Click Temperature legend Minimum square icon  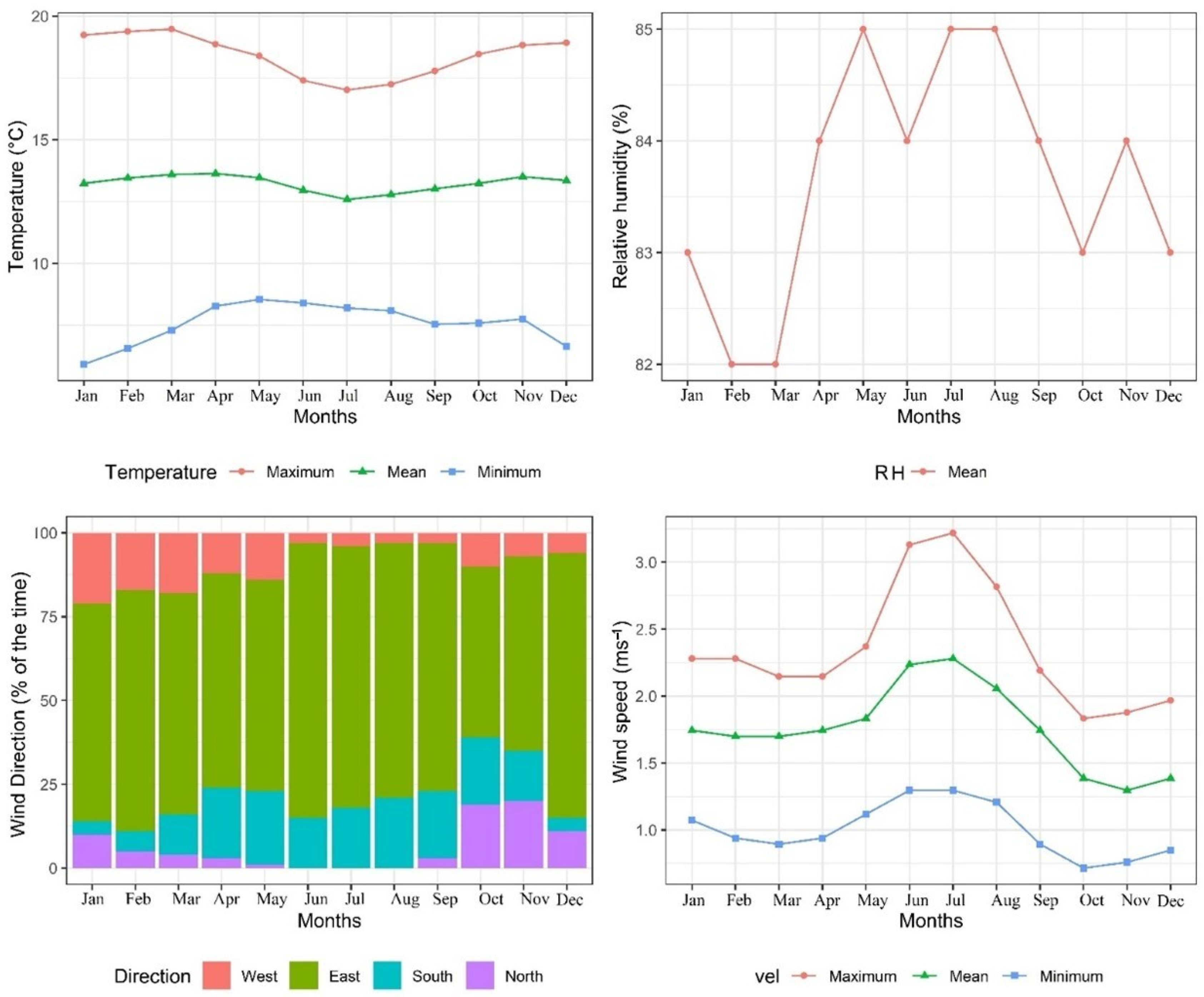[453, 472]
